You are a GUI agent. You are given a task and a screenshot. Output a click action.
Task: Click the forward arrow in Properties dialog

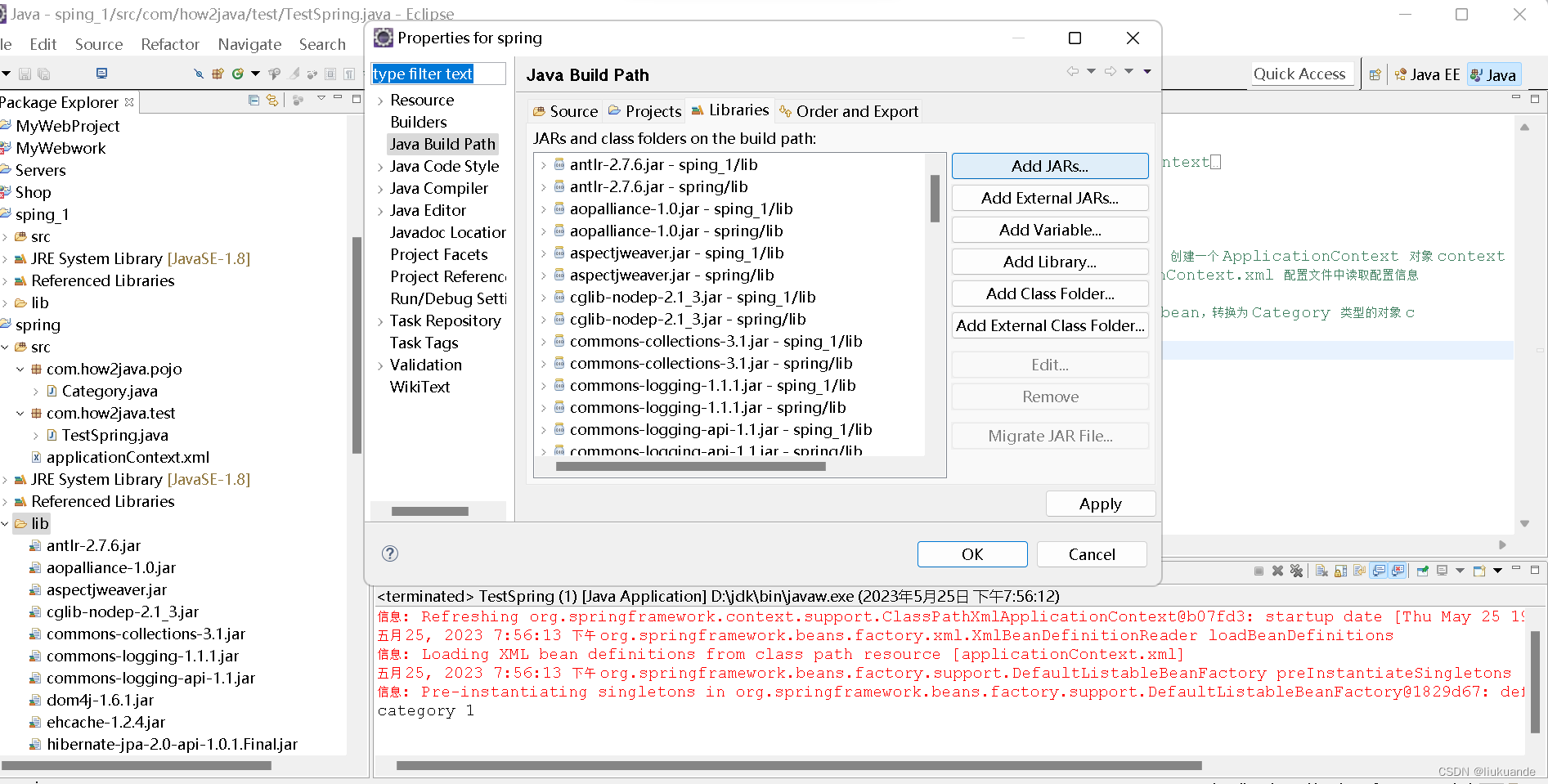[x=1110, y=71]
